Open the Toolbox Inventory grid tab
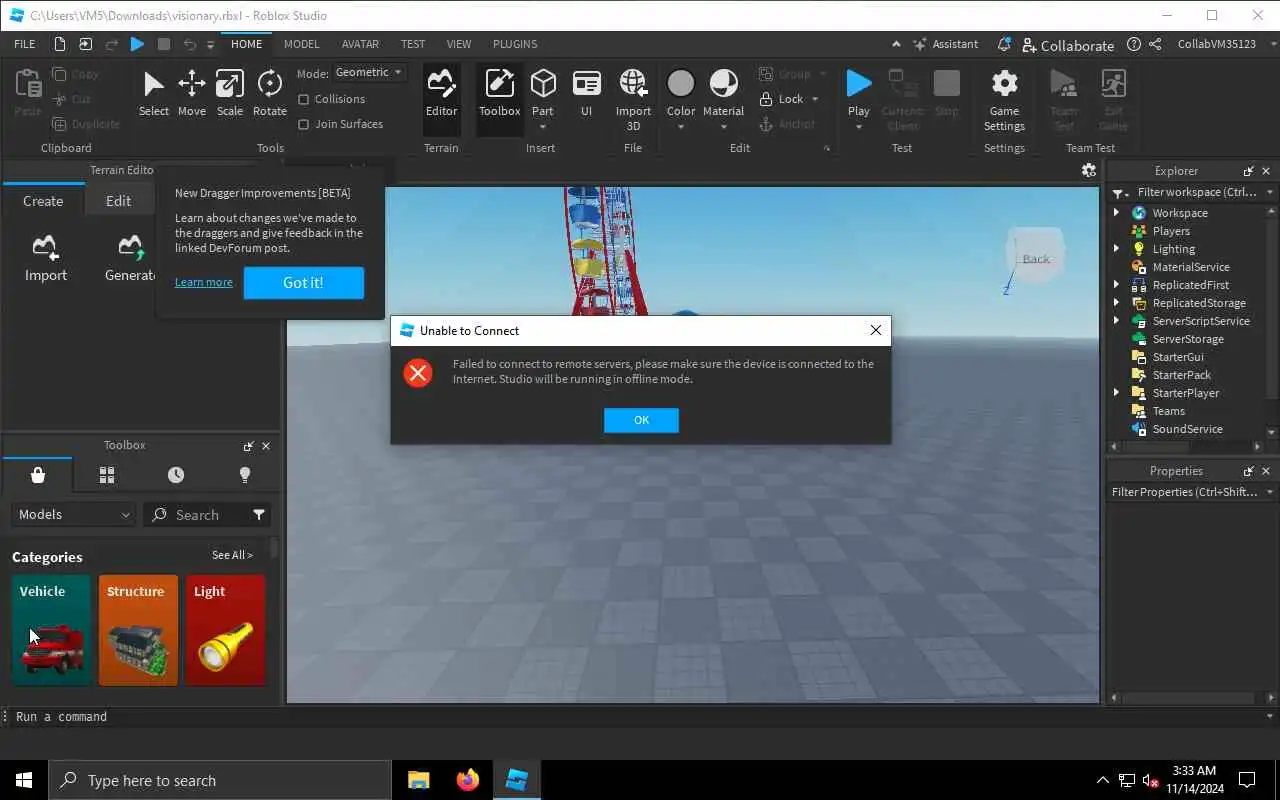The height and width of the screenshot is (800, 1280). click(x=107, y=475)
